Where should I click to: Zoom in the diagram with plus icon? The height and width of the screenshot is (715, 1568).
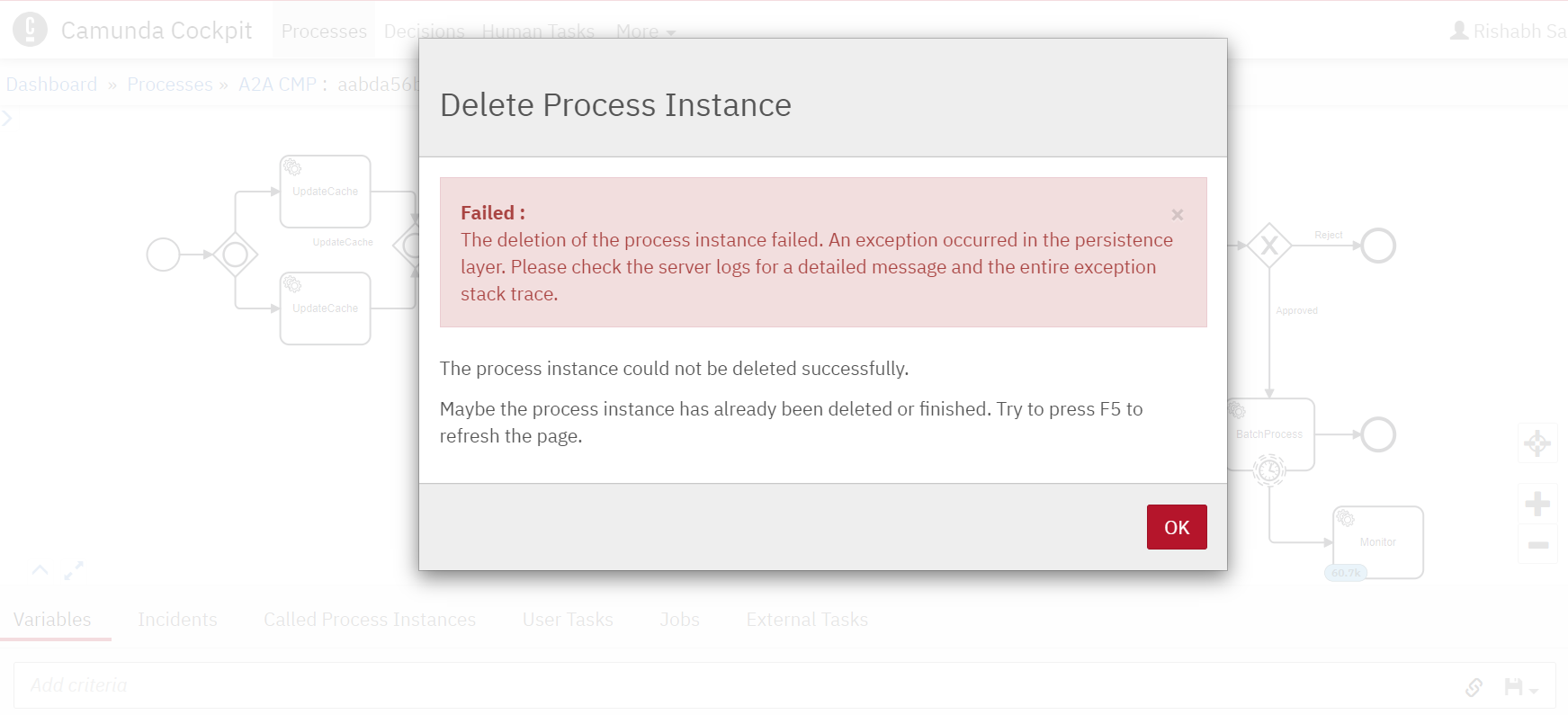click(1537, 504)
